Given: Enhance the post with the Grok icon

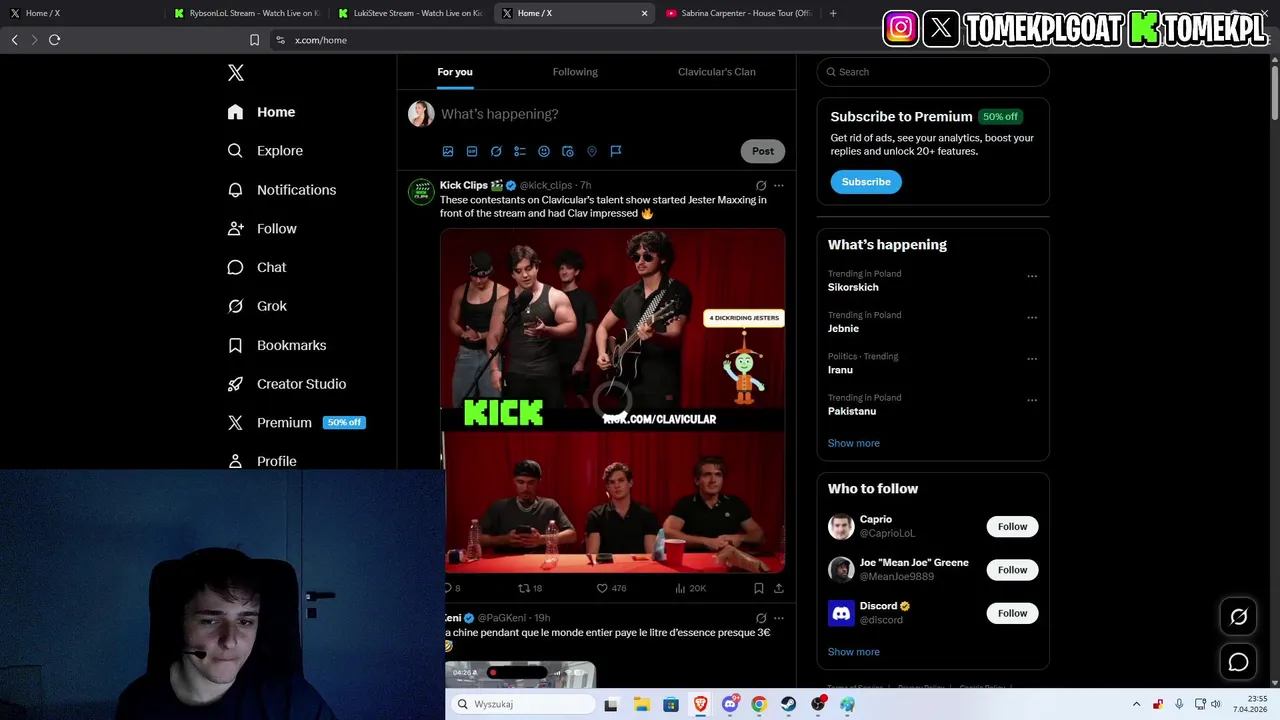Looking at the screenshot, I should tap(496, 151).
